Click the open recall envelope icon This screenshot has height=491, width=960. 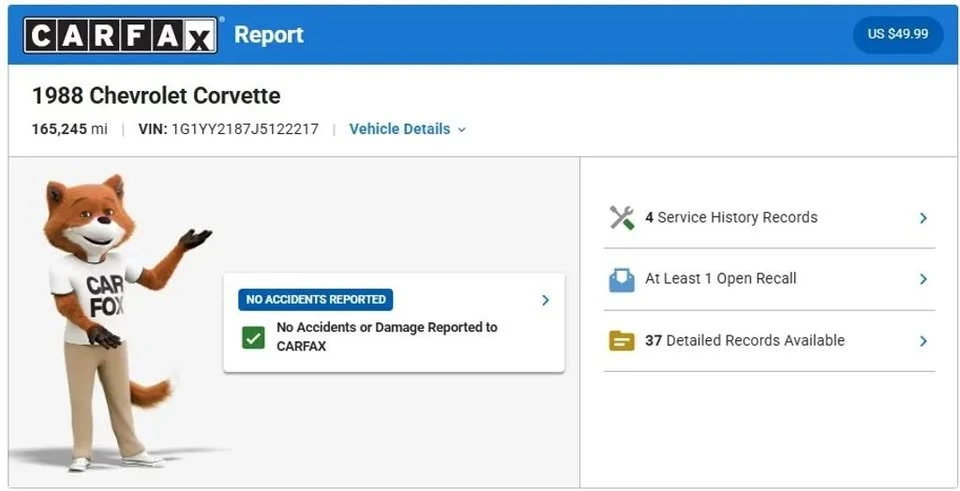pos(621,280)
